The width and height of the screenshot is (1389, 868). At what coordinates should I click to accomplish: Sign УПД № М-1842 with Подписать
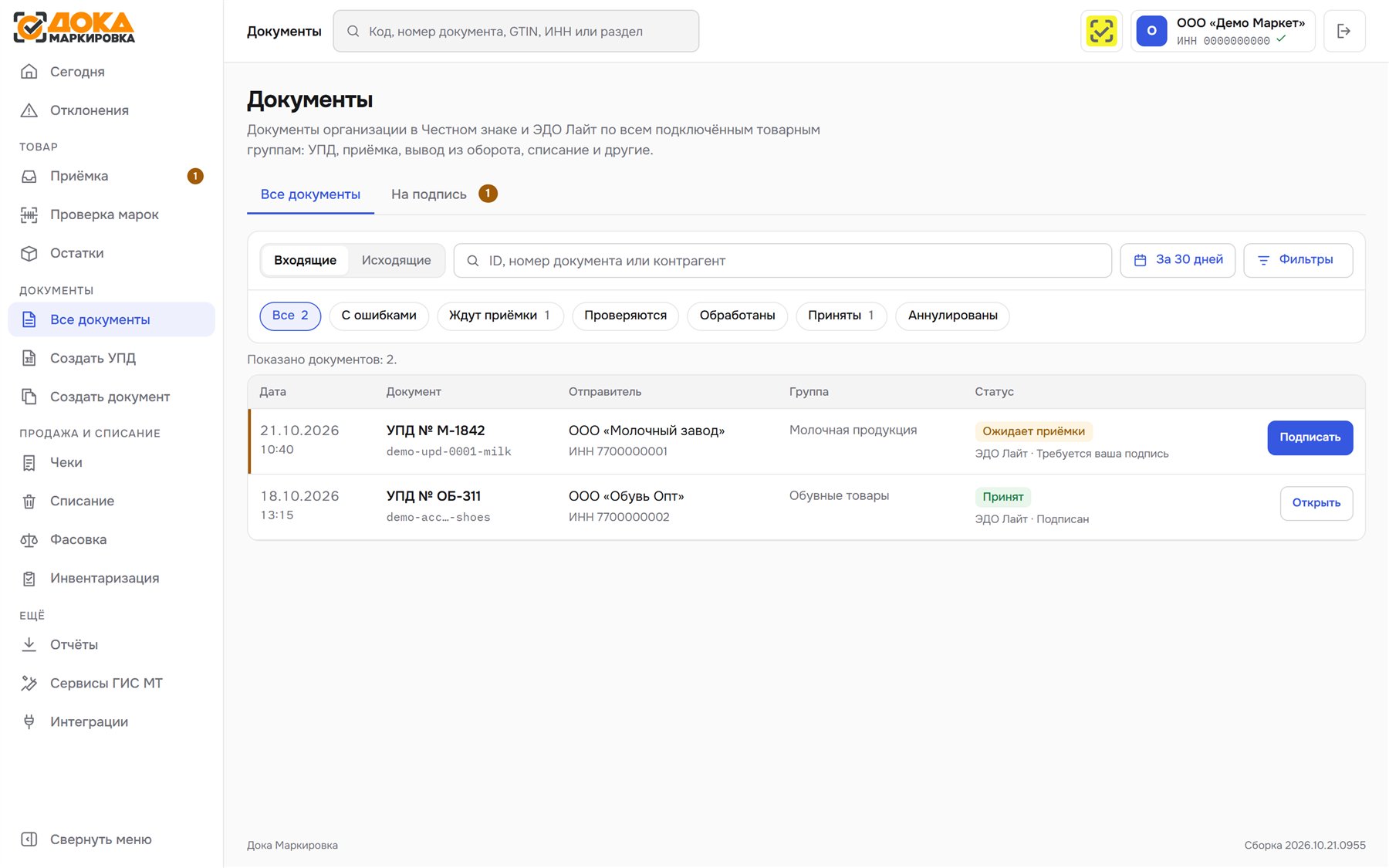[1310, 437]
